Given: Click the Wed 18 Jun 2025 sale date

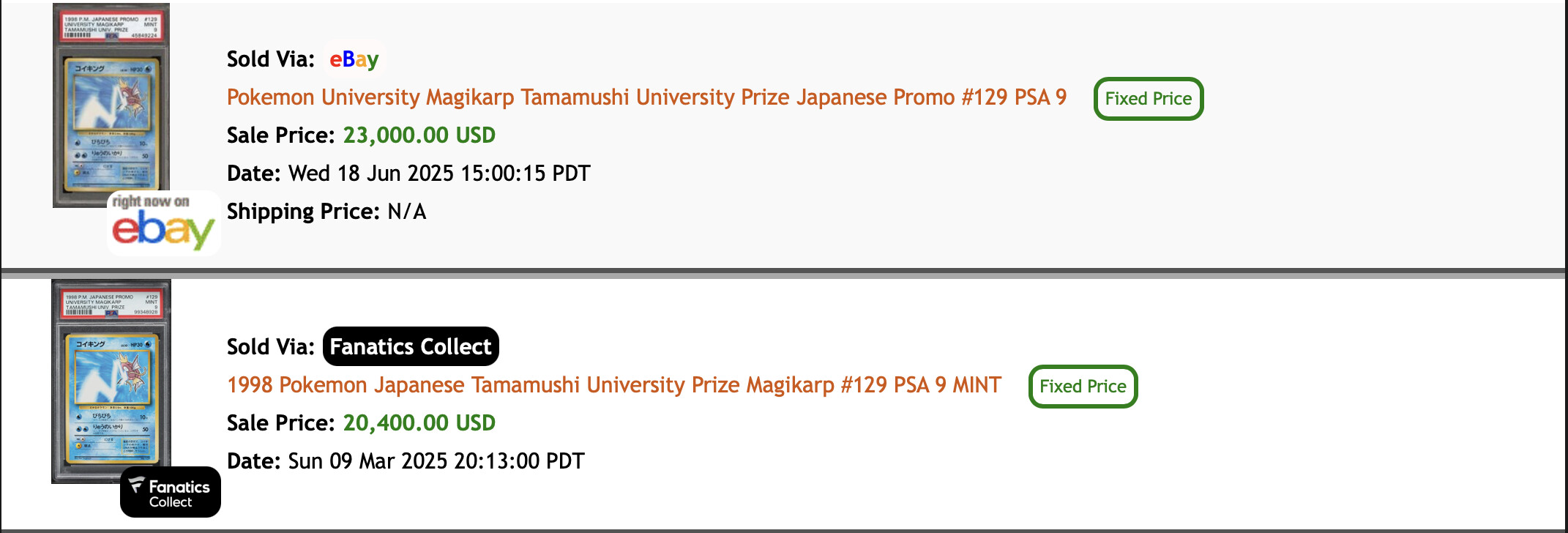Looking at the screenshot, I should [x=439, y=174].
